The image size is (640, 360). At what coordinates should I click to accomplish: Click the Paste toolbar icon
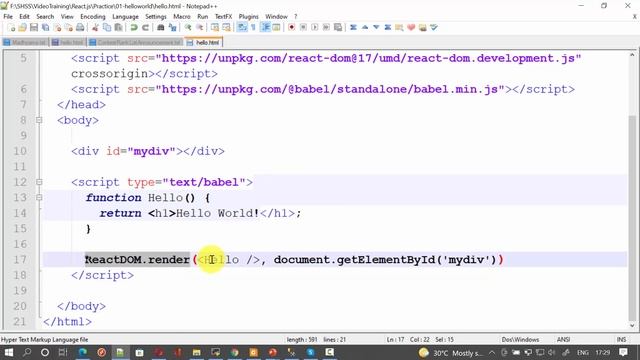pyautogui.click(x=118, y=28)
